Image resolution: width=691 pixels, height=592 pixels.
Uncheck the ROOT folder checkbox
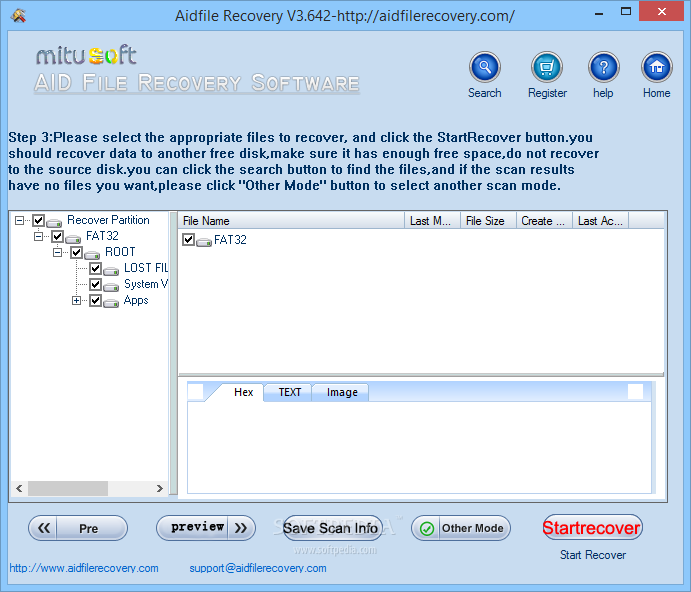(x=76, y=252)
